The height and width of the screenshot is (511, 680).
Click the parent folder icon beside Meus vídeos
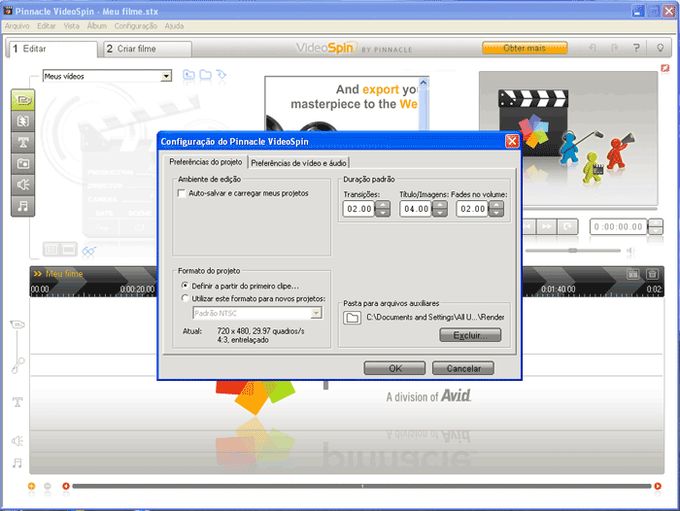(x=189, y=75)
